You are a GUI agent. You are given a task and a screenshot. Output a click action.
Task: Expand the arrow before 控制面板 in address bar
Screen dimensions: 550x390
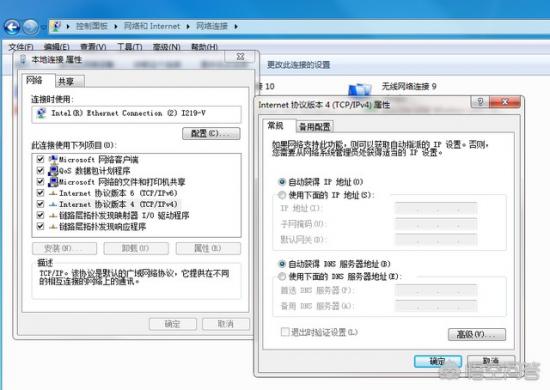(68, 26)
